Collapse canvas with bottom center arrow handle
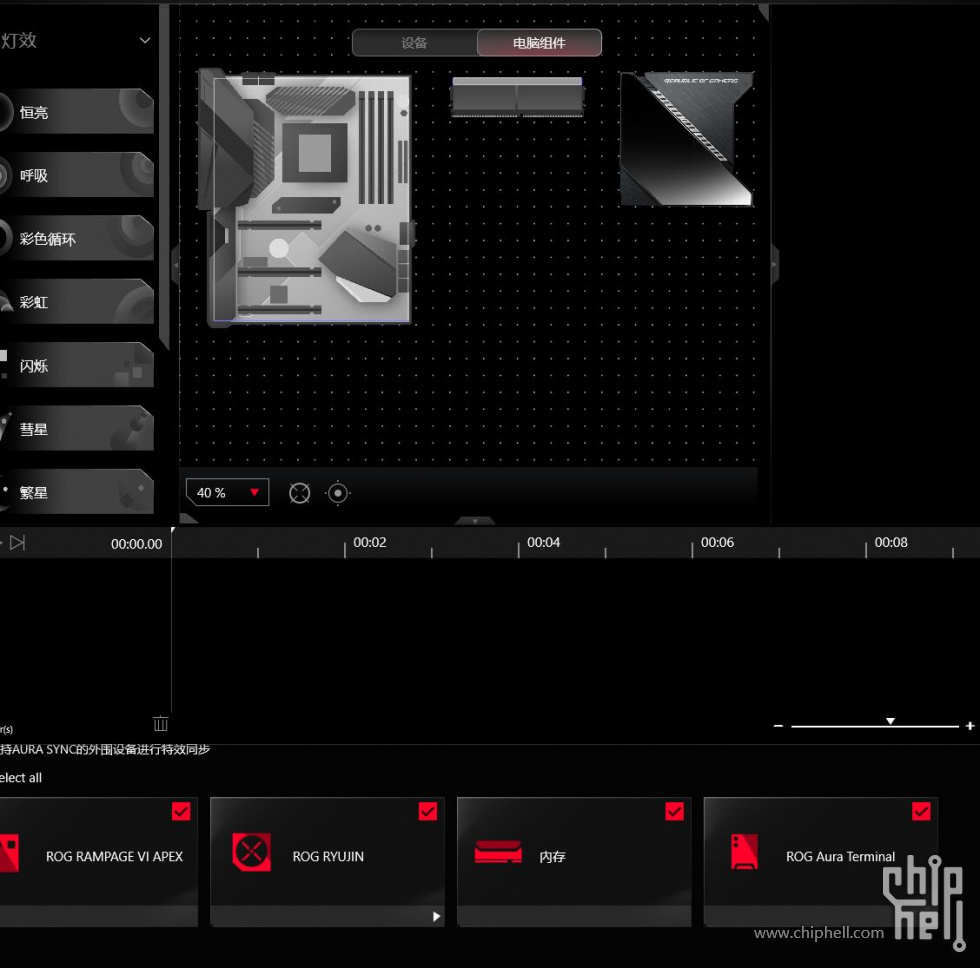 pyautogui.click(x=475, y=521)
